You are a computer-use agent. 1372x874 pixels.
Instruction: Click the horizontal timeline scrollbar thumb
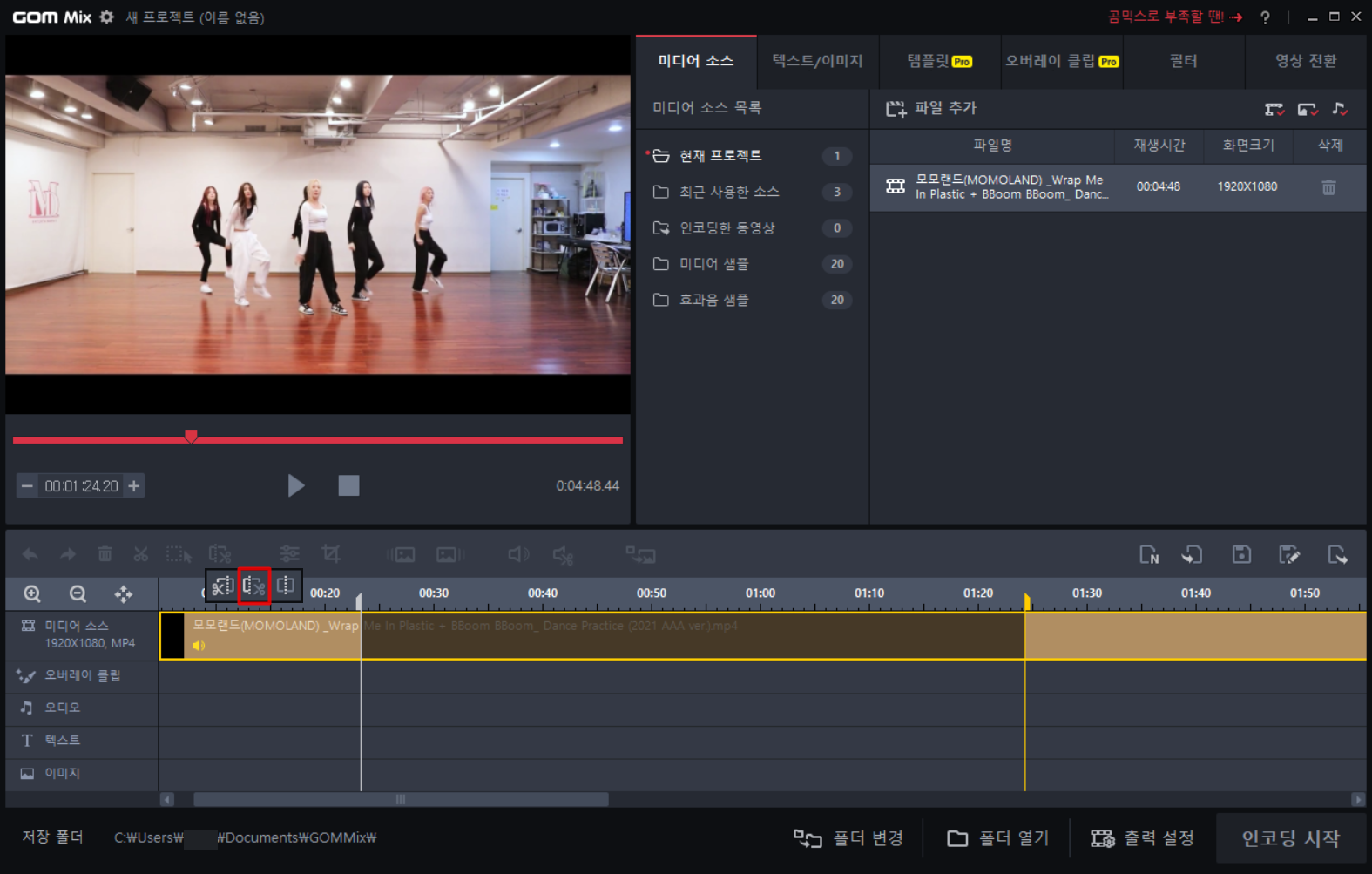(401, 799)
